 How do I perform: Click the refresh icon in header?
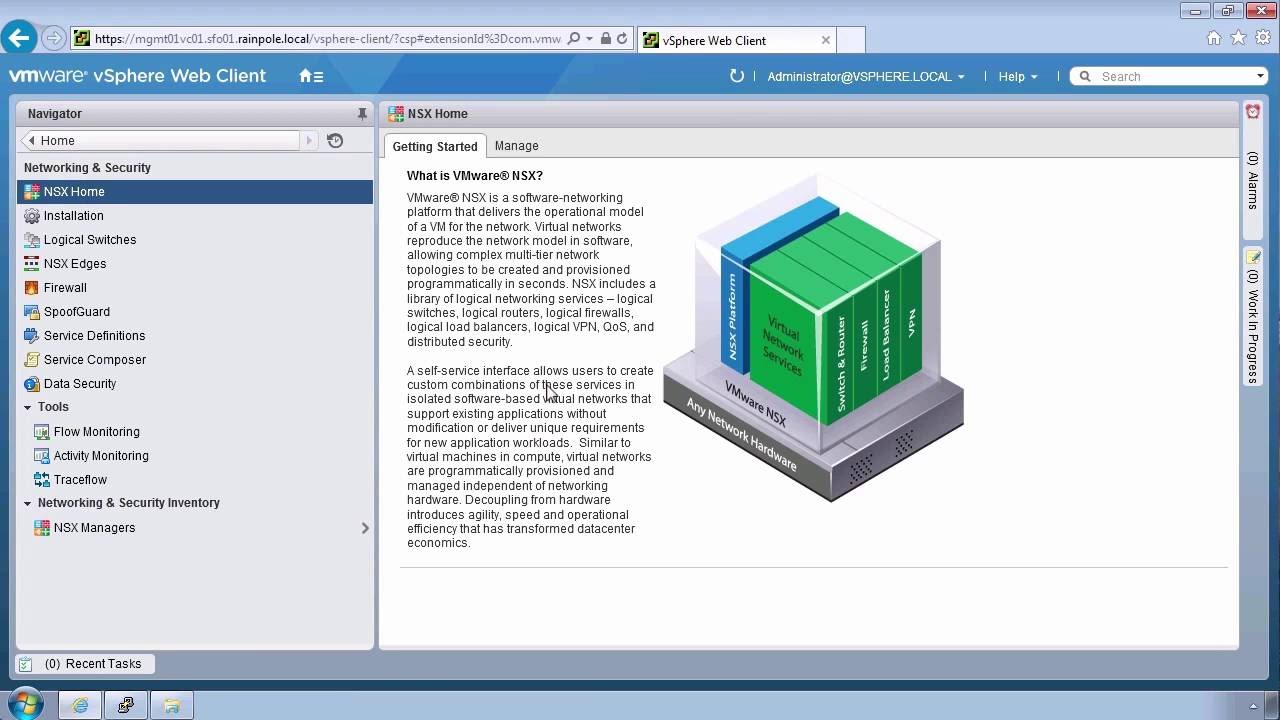point(737,76)
